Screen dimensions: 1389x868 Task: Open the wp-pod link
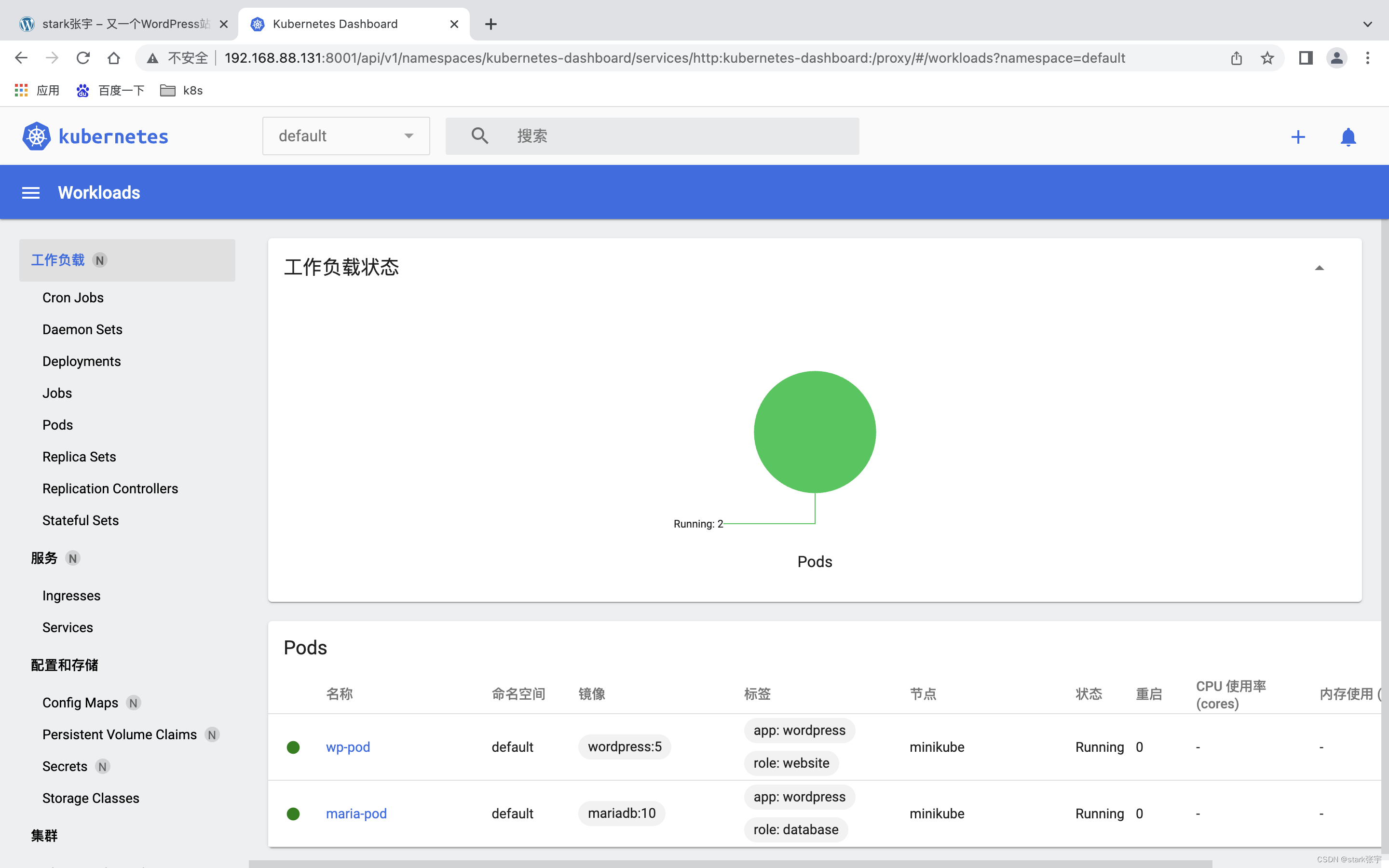(348, 747)
